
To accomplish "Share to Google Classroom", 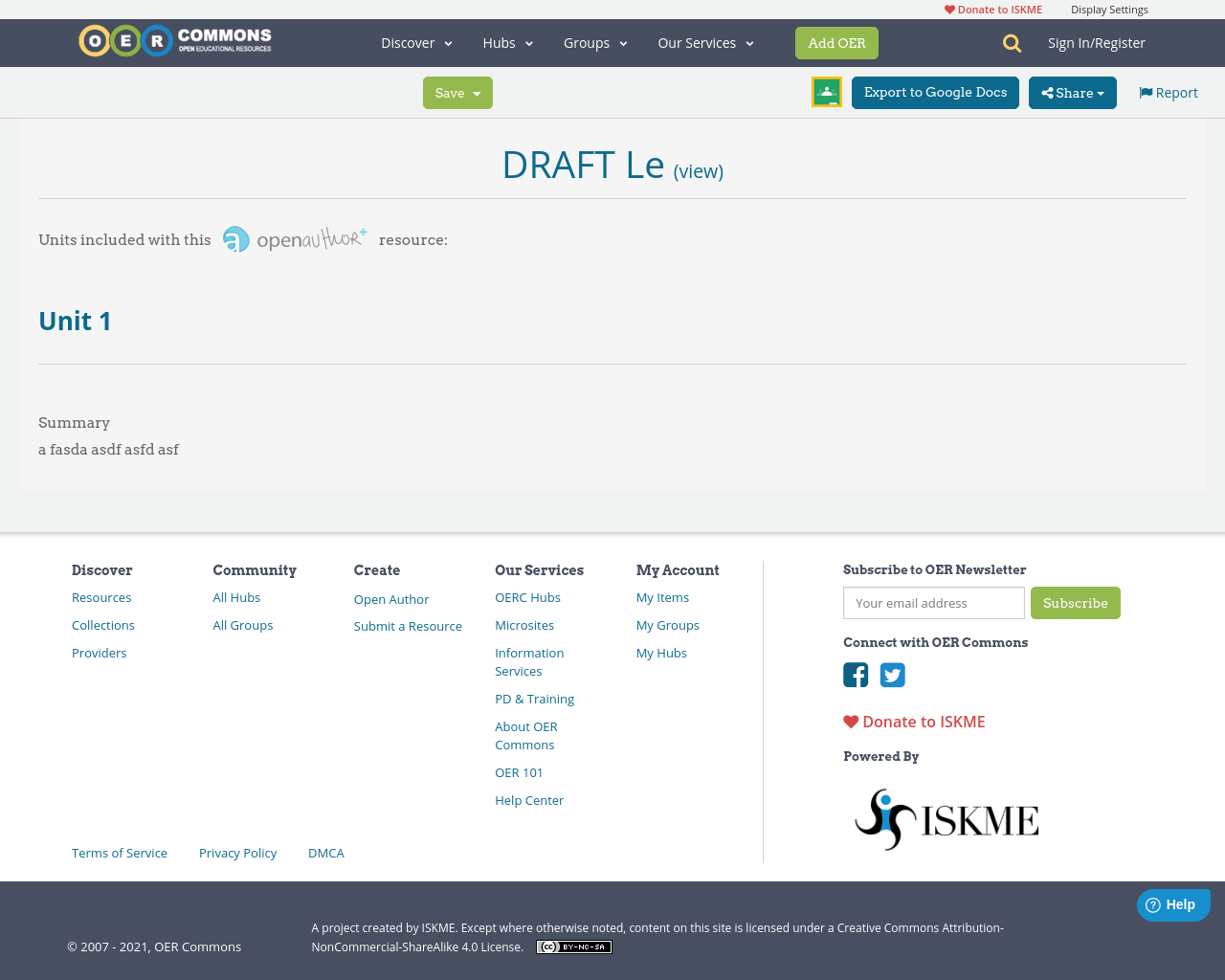I will (x=826, y=91).
